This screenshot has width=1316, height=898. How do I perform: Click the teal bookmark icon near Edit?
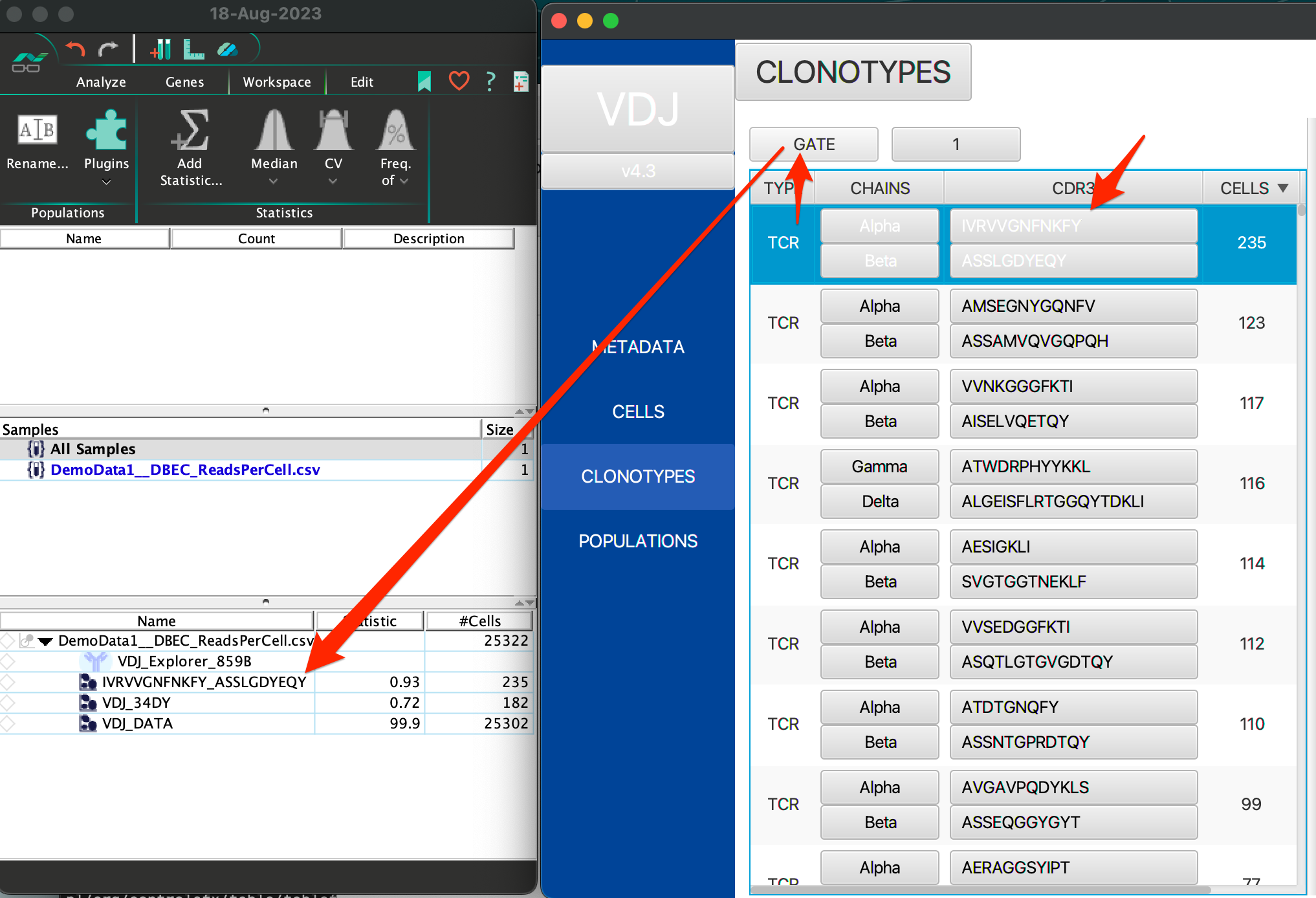(424, 82)
